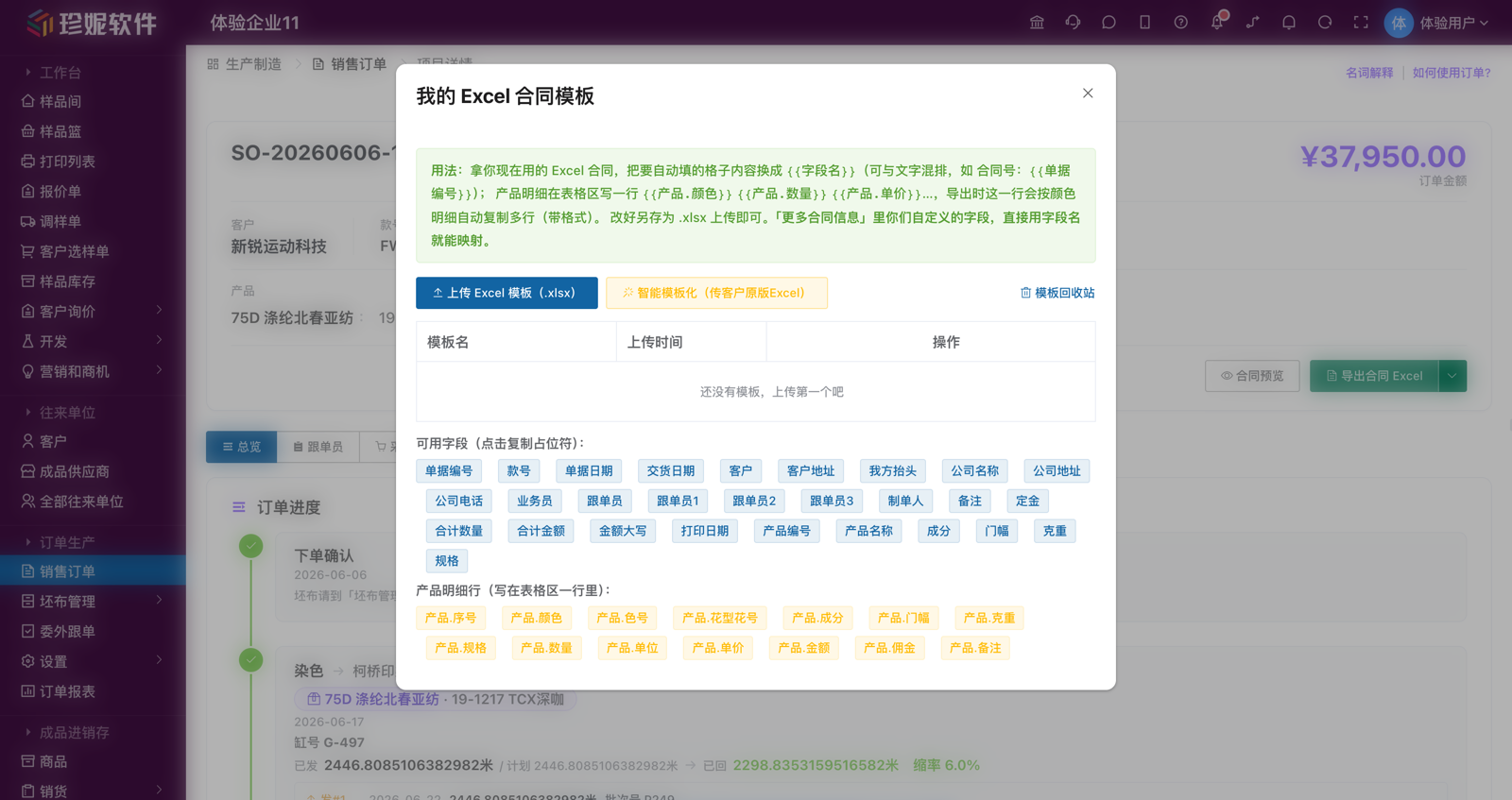Expand 开发 sidebar menu
Screen dimensions: 1512x800
coord(93,342)
